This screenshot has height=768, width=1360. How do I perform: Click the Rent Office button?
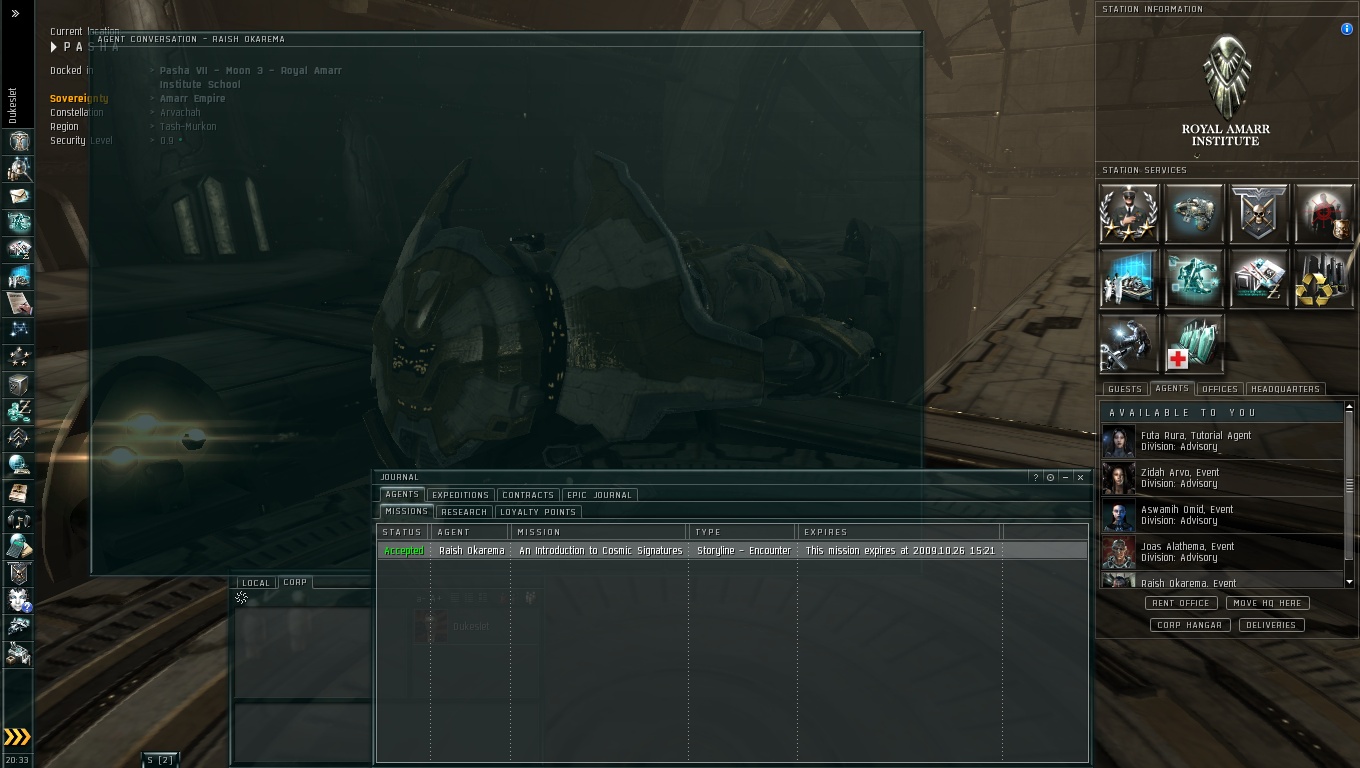(1181, 603)
